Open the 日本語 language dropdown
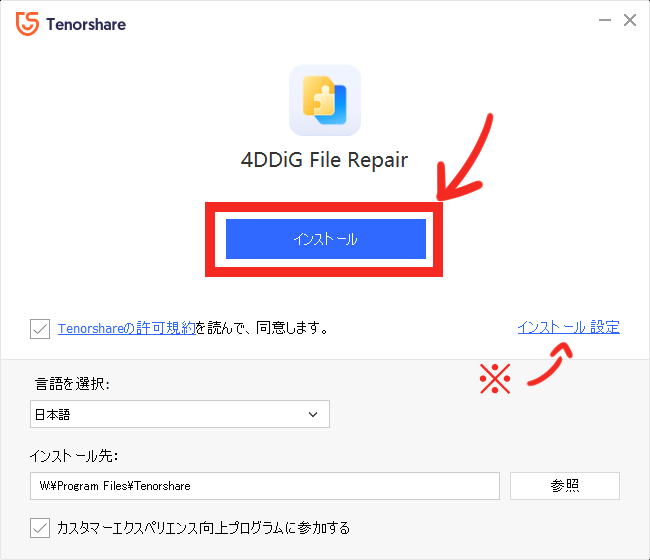Screen dimensions: 650x560 click(x=179, y=414)
